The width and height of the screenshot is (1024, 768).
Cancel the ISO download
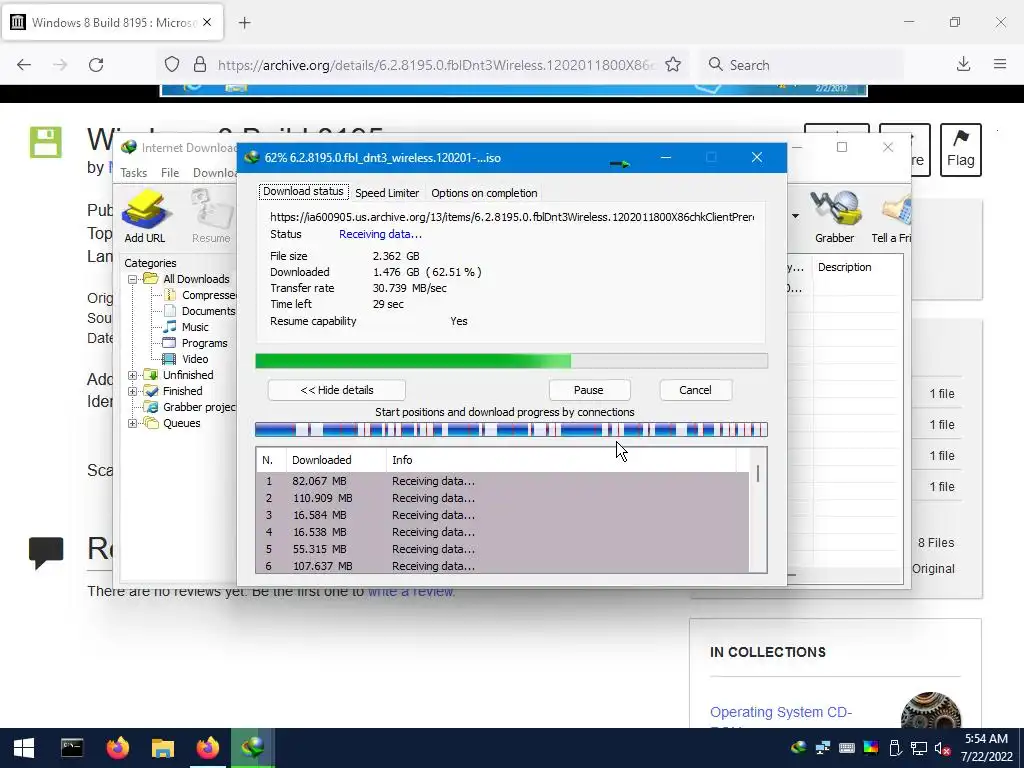point(696,390)
